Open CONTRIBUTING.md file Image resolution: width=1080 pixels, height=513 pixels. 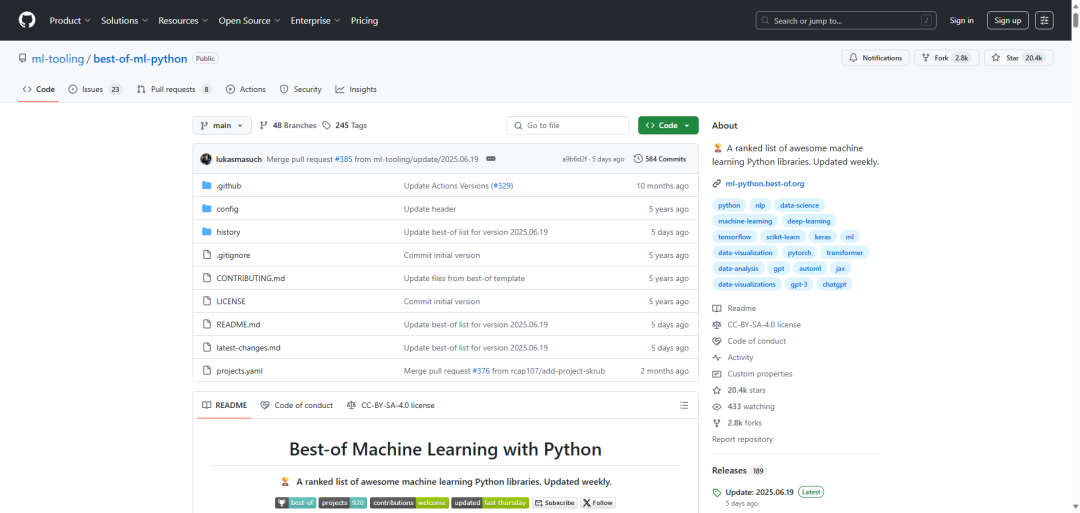(251, 278)
